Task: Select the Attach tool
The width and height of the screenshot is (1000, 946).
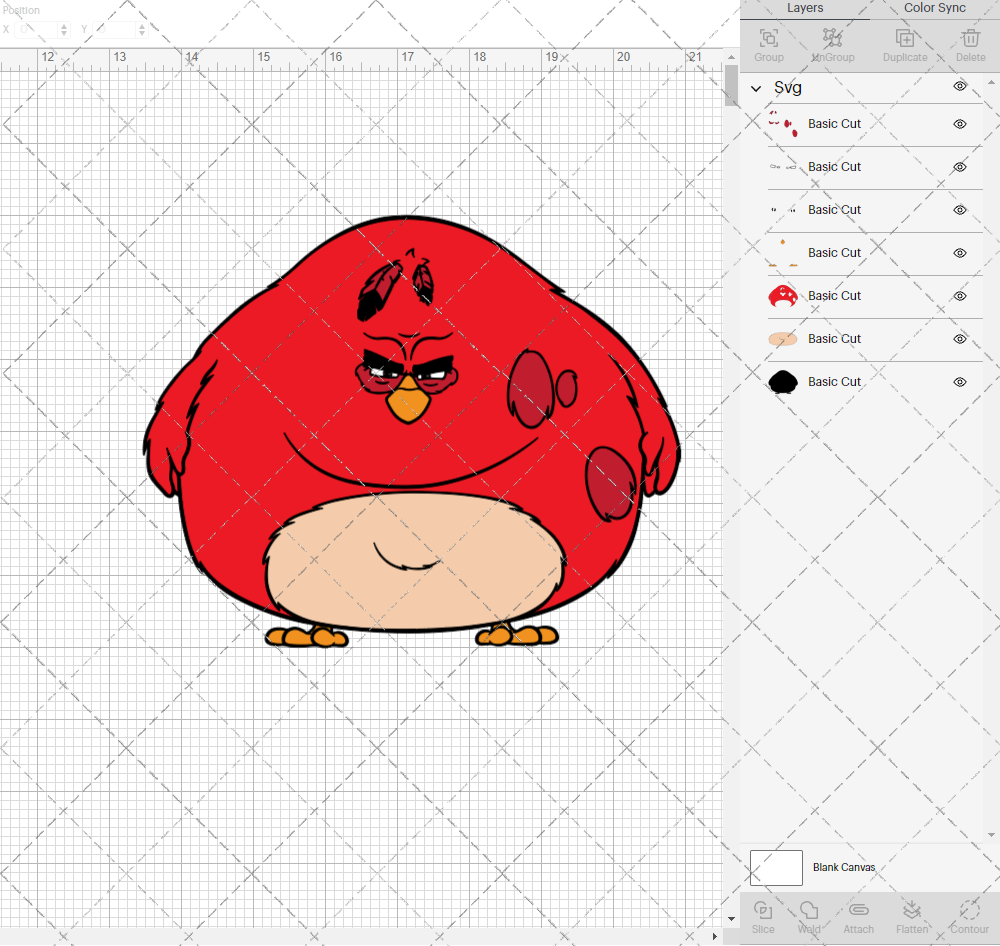Action: (x=858, y=910)
